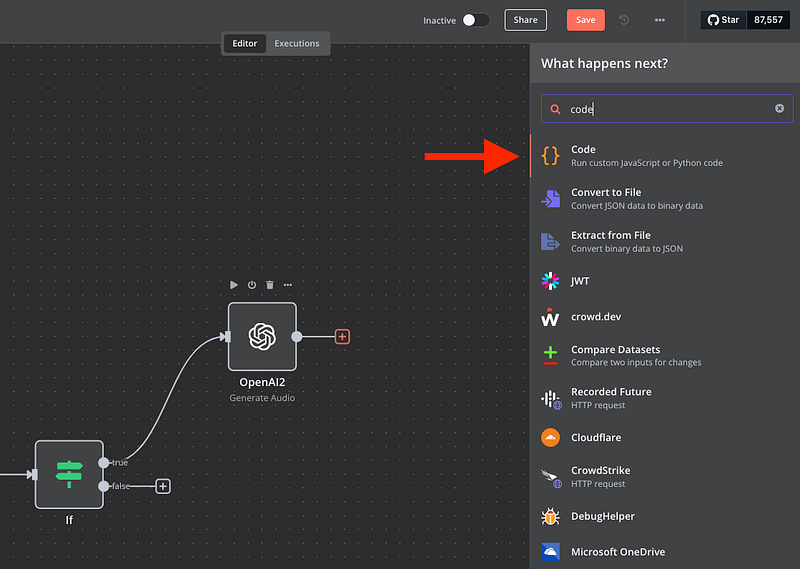This screenshot has height=569, width=800.
Task: Open the workflow history icon
Action: [x=625, y=20]
